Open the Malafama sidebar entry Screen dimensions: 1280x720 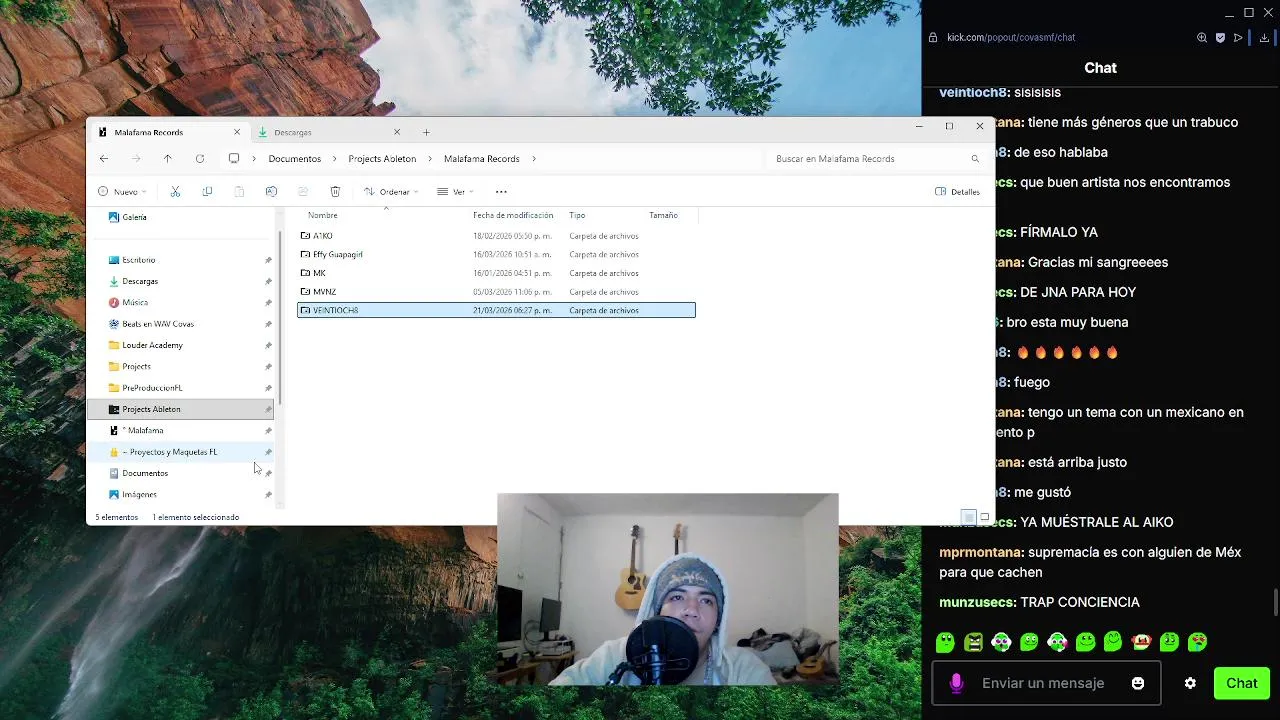tap(145, 430)
